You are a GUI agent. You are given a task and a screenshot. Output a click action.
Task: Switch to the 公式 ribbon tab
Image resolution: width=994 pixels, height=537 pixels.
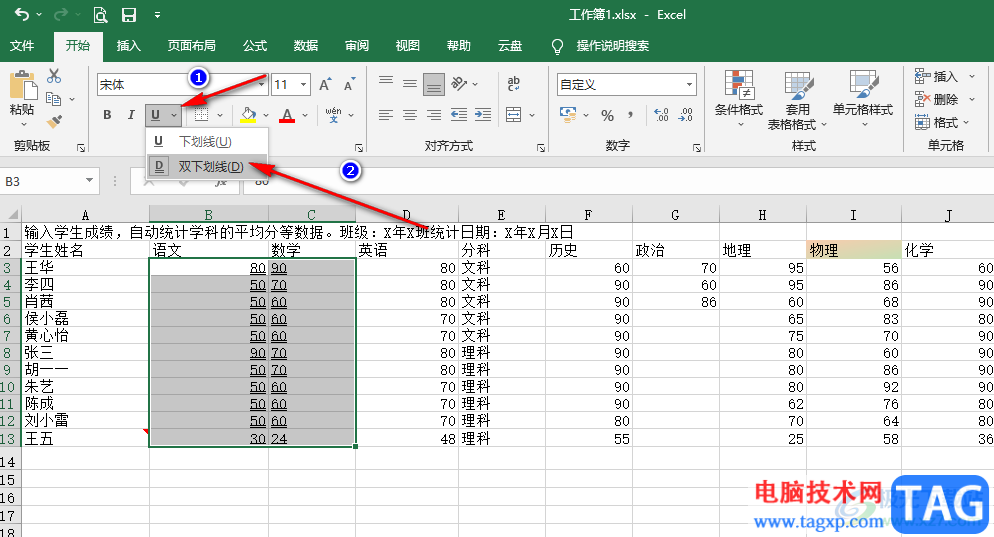pos(255,46)
